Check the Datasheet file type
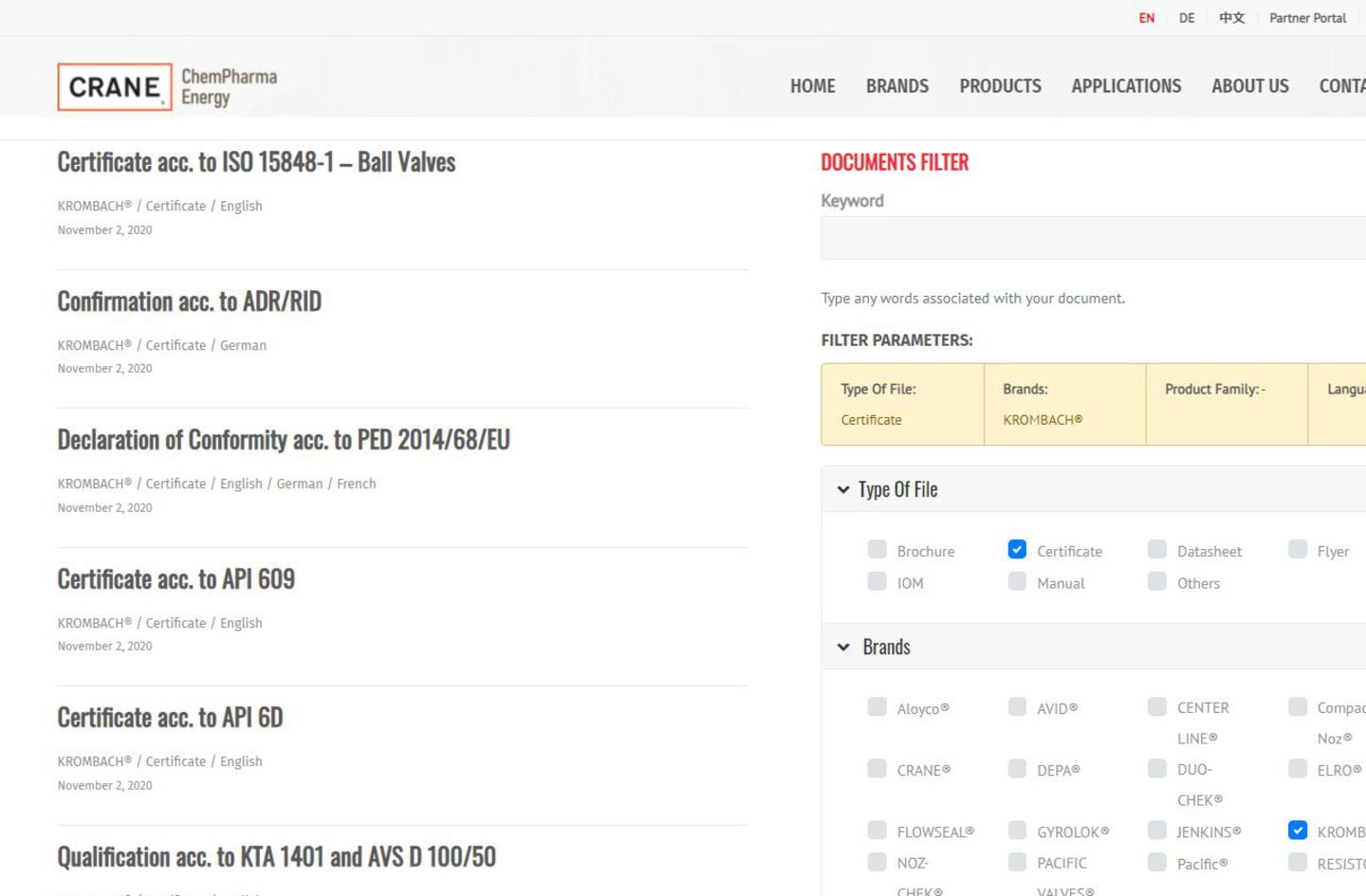Viewport: 1366px width, 896px height. pyautogui.click(x=1157, y=550)
